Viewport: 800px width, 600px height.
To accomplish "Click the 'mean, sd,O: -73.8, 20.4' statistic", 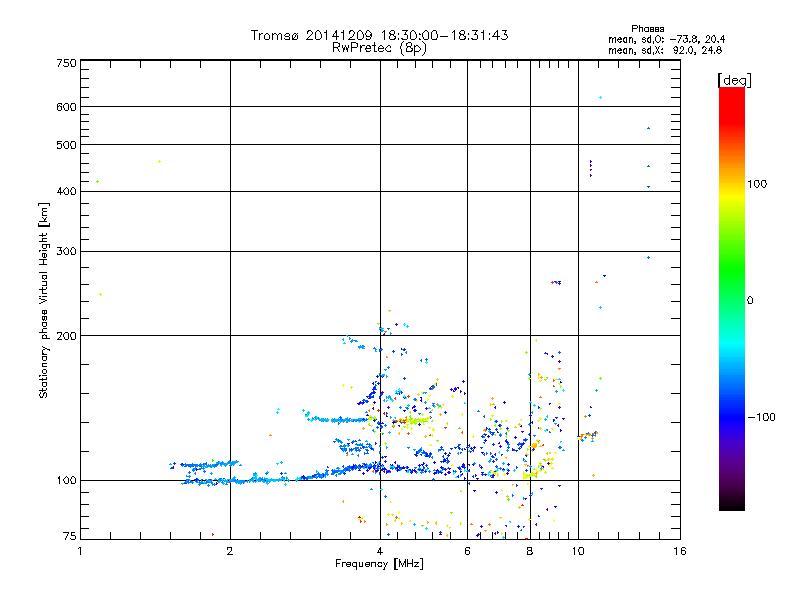I will (x=666, y=39).
